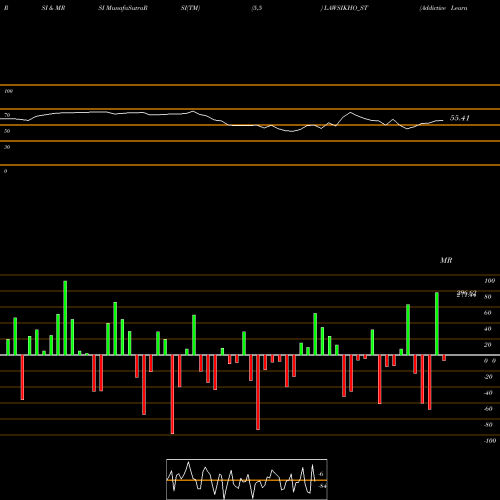The height and width of the screenshot is (500, 500).
Task: Click the 279.44 value beside MR chart
Action: click(466, 295)
